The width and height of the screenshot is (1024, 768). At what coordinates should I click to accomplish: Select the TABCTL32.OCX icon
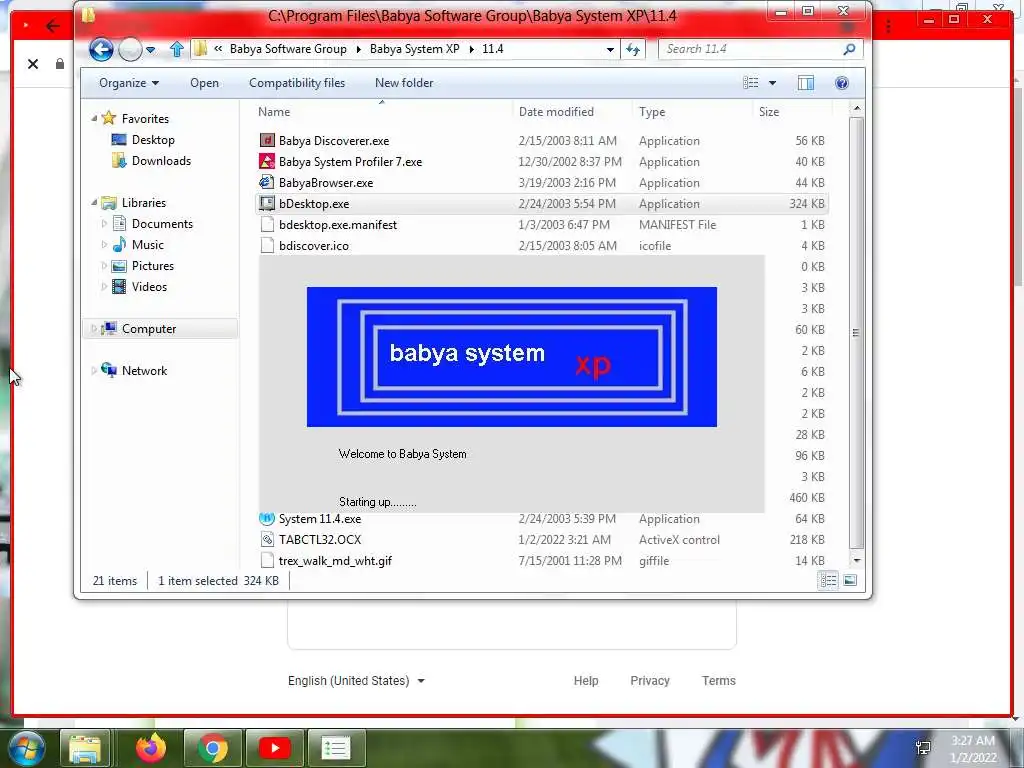(x=267, y=539)
